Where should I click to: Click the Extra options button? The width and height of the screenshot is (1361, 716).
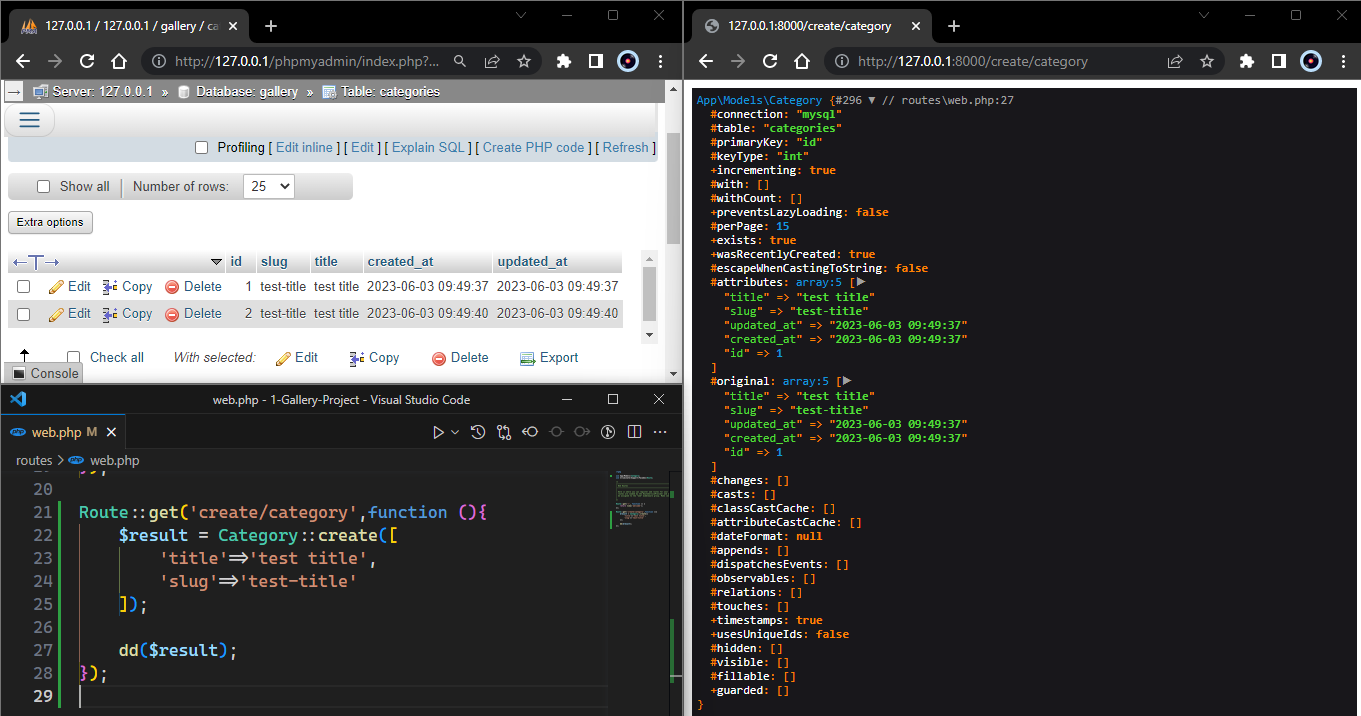pos(50,222)
